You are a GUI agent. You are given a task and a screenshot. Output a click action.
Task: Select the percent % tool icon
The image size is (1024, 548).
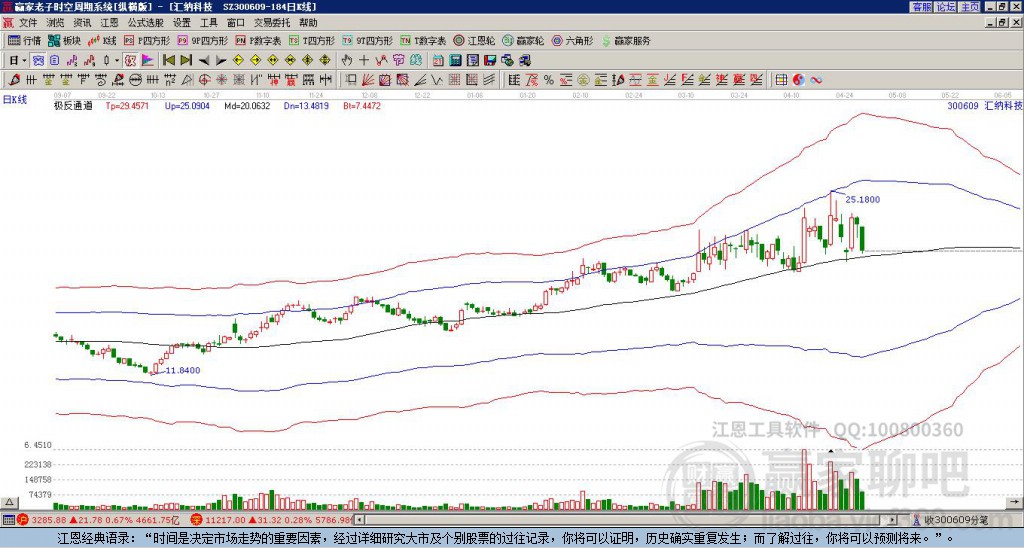[549, 80]
